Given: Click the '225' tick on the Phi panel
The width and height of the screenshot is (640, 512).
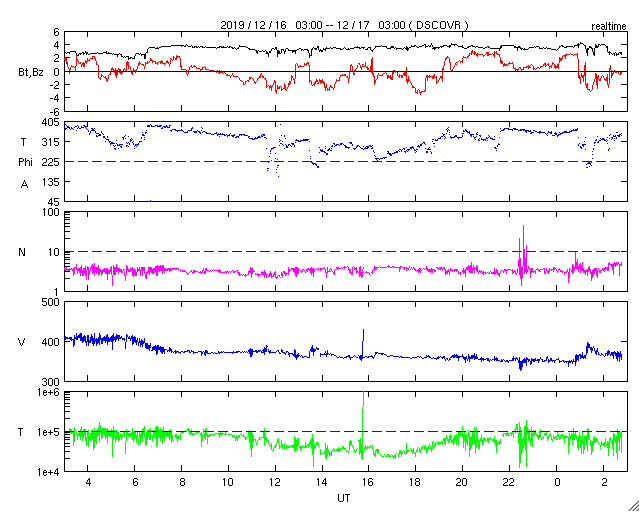Looking at the screenshot, I should tap(51, 163).
